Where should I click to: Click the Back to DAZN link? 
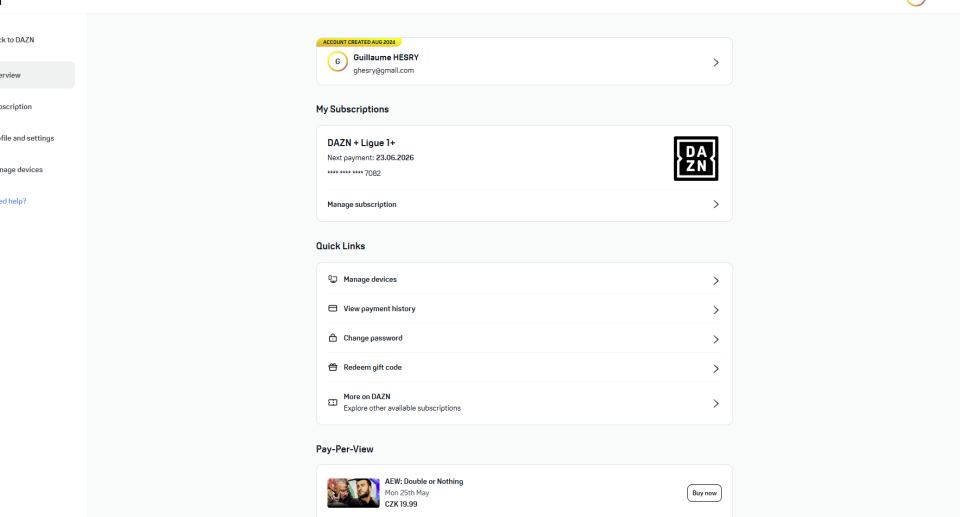17,40
